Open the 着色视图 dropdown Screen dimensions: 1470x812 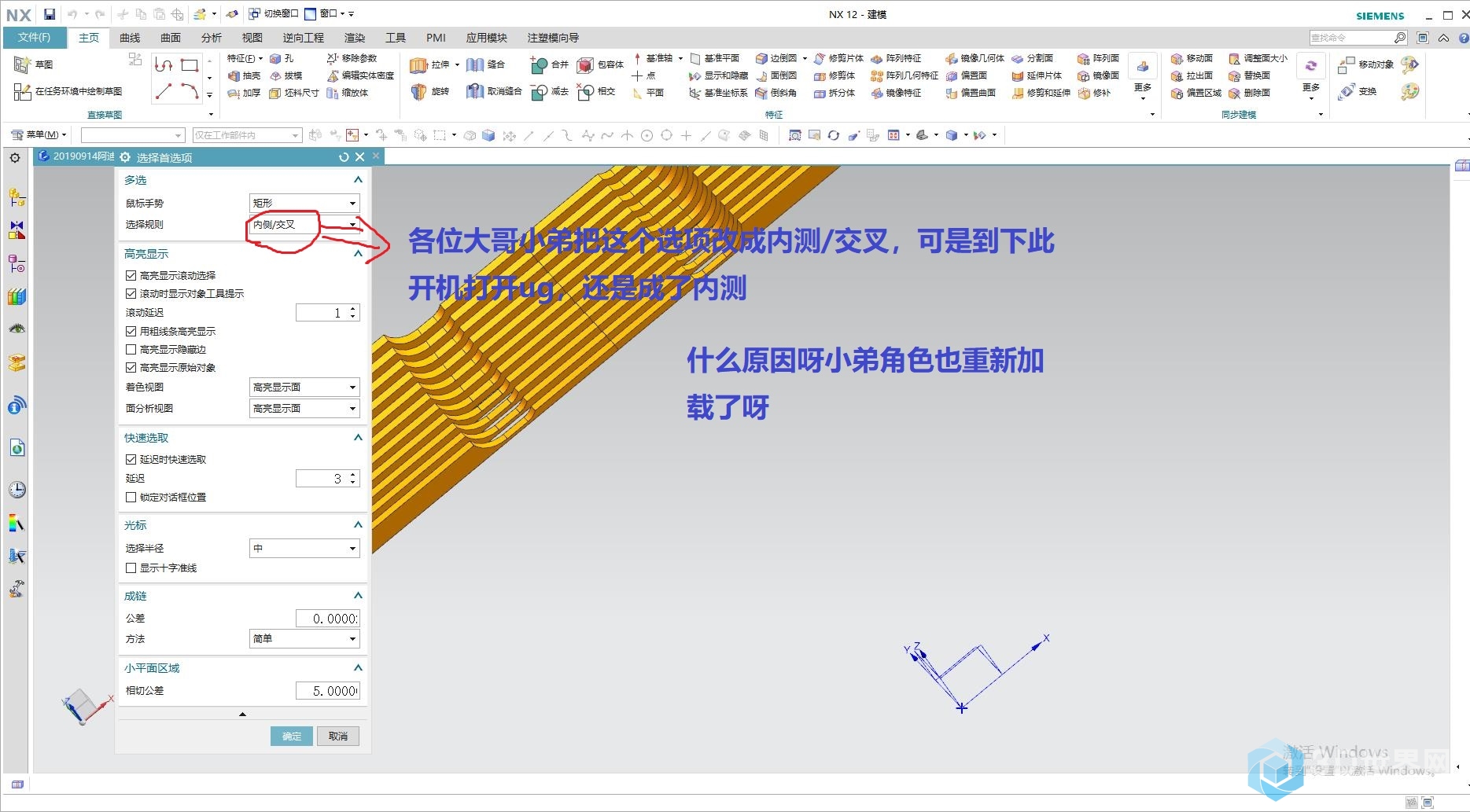304,388
